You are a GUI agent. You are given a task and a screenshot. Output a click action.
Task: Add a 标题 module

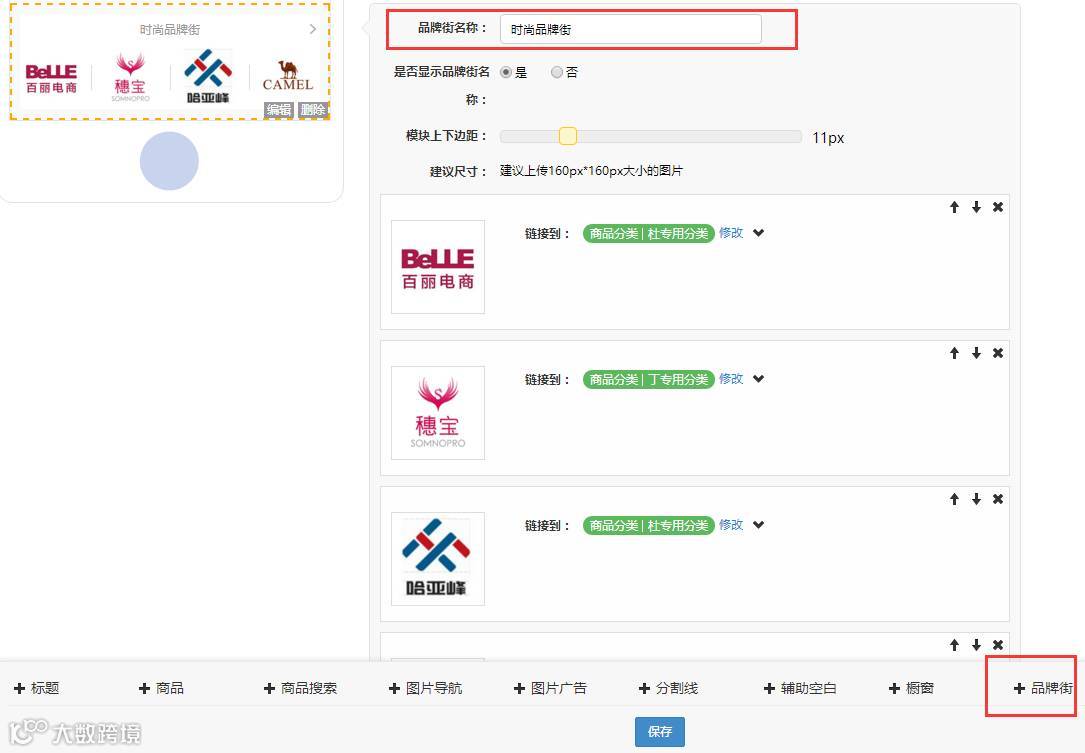[x=37, y=689]
